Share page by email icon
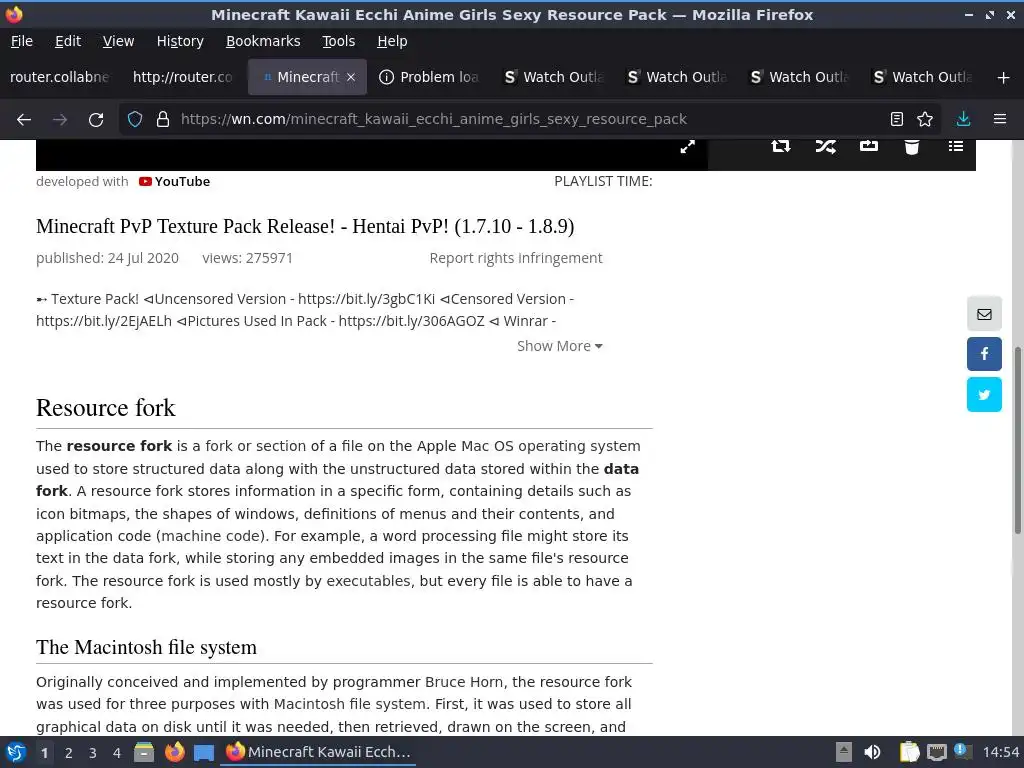This screenshot has width=1024, height=768. tap(984, 314)
